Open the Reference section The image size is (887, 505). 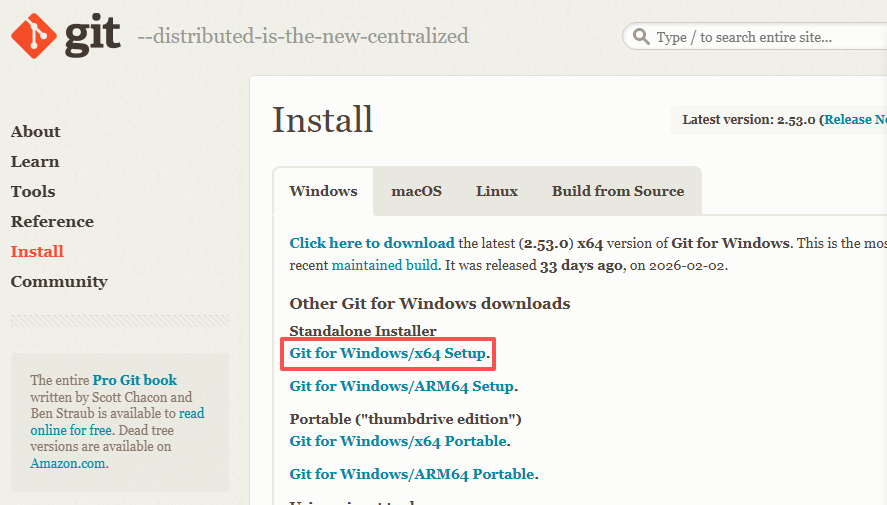(x=52, y=221)
